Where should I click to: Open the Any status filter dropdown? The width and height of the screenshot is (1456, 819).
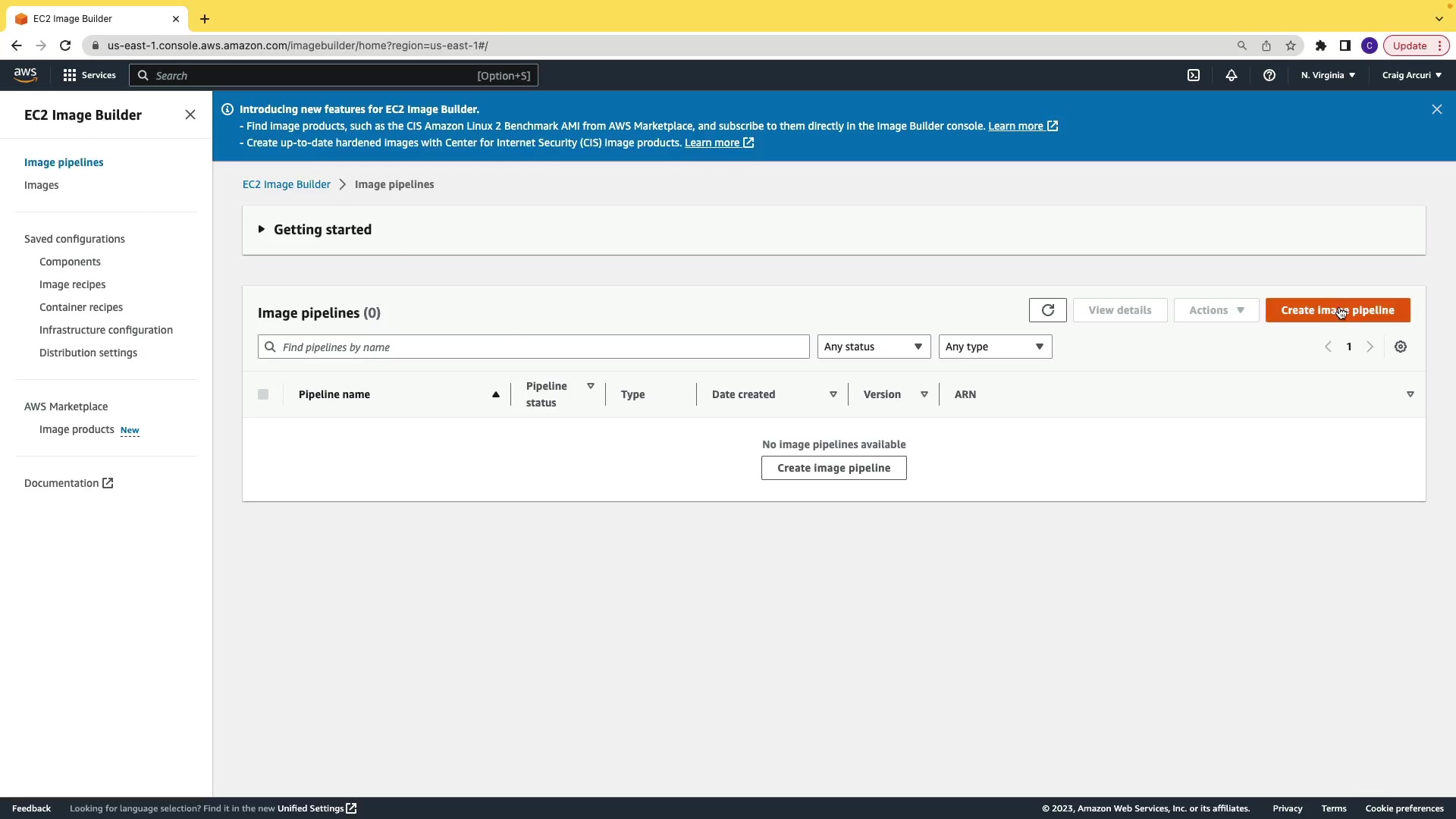tap(874, 347)
